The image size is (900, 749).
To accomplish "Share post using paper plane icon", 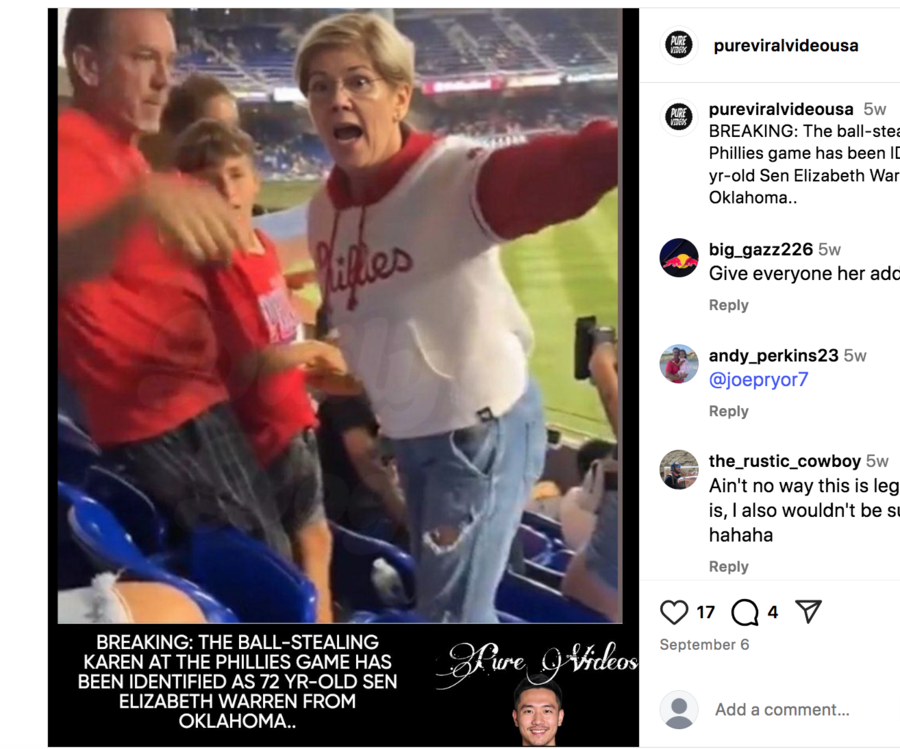I will click(808, 612).
